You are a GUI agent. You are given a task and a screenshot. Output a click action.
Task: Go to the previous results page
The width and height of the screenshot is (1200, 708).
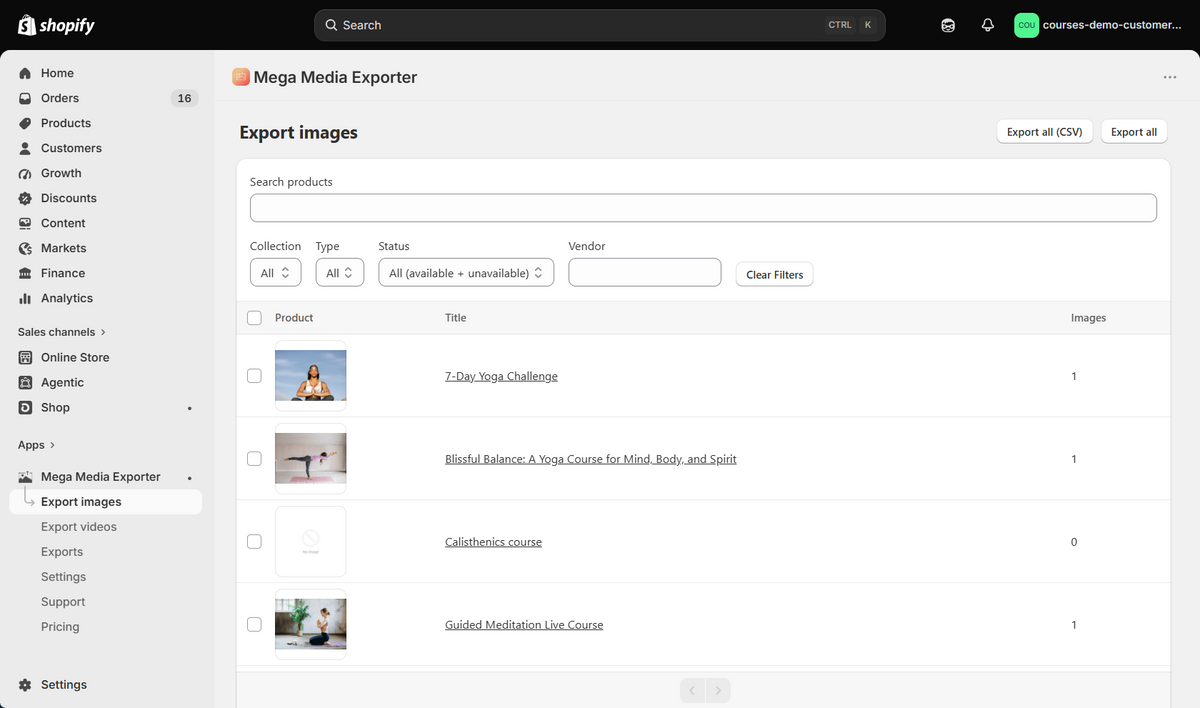(x=692, y=690)
